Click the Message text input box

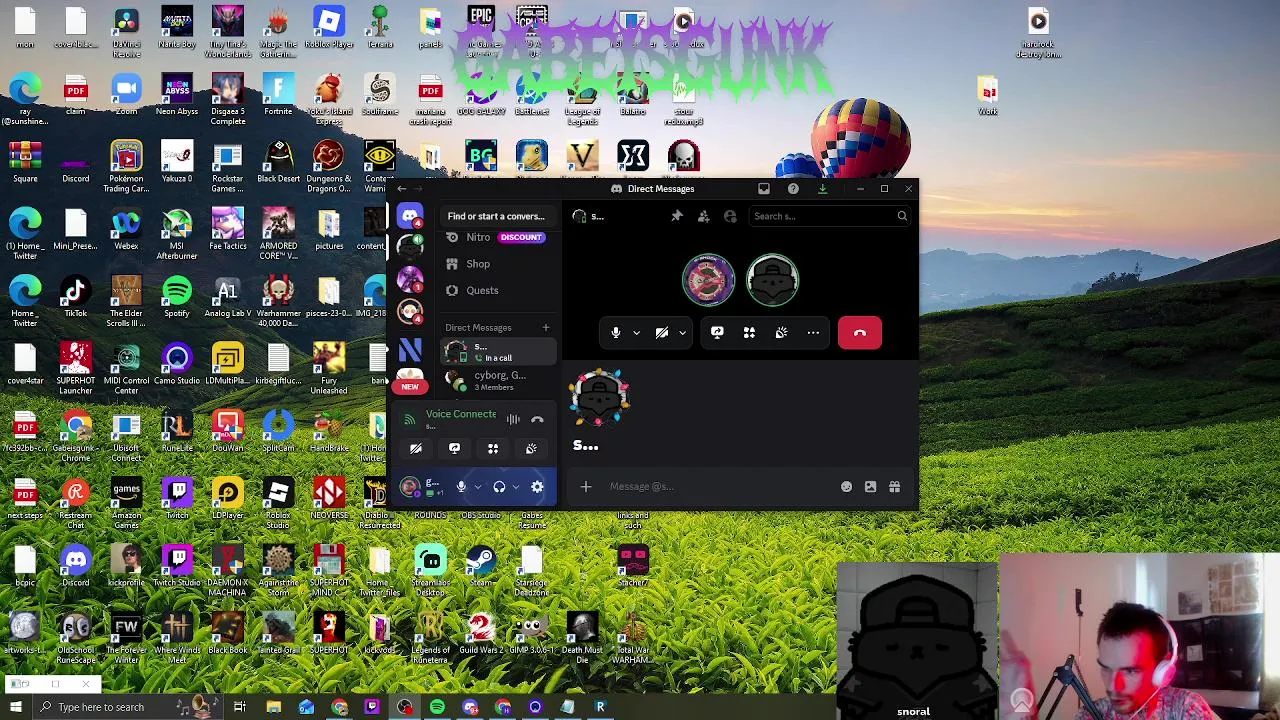[x=718, y=487]
